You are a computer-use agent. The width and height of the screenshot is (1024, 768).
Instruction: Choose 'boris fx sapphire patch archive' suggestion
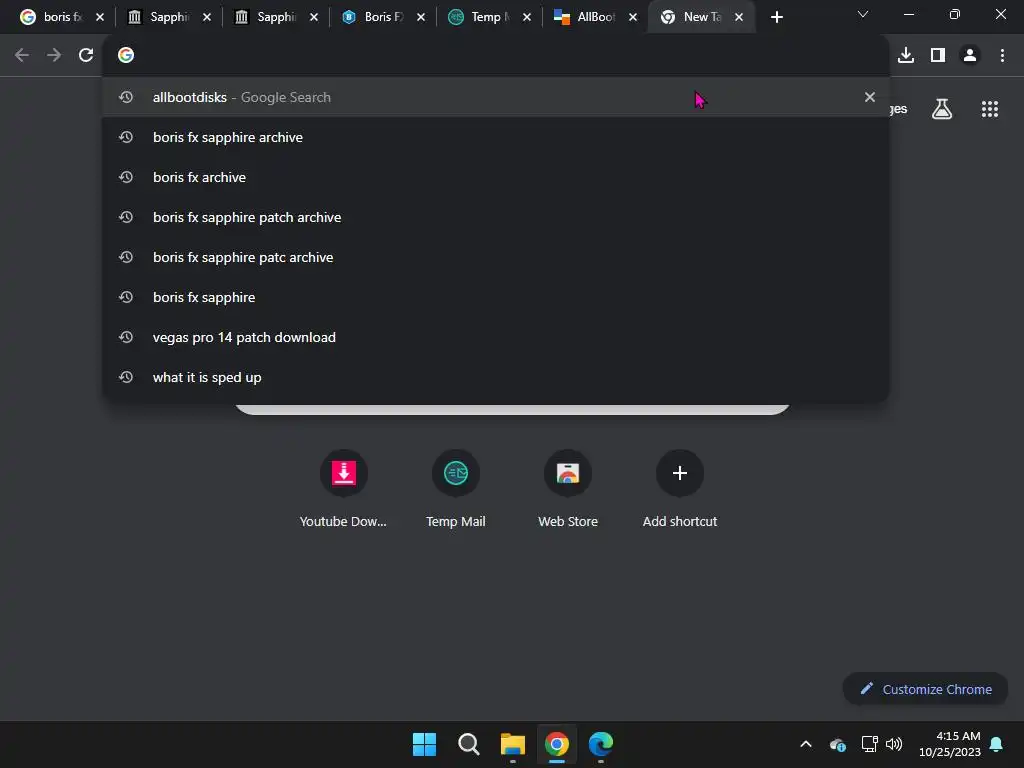496,217
